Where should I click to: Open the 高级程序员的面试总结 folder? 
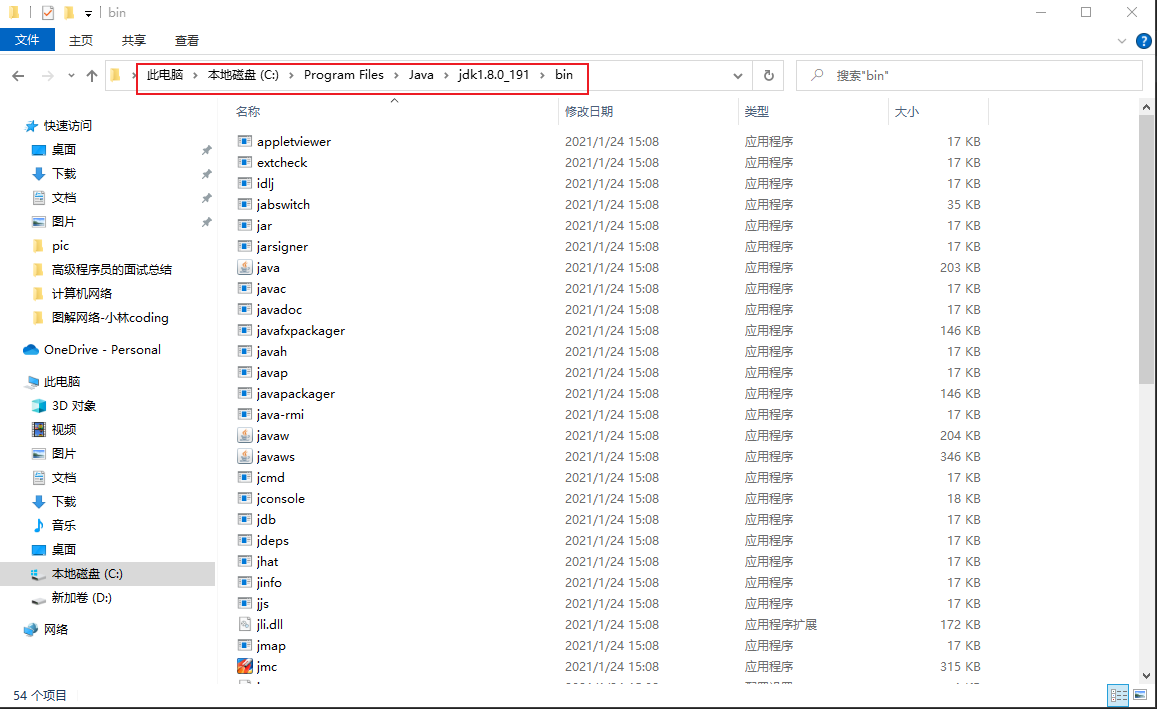(111, 269)
